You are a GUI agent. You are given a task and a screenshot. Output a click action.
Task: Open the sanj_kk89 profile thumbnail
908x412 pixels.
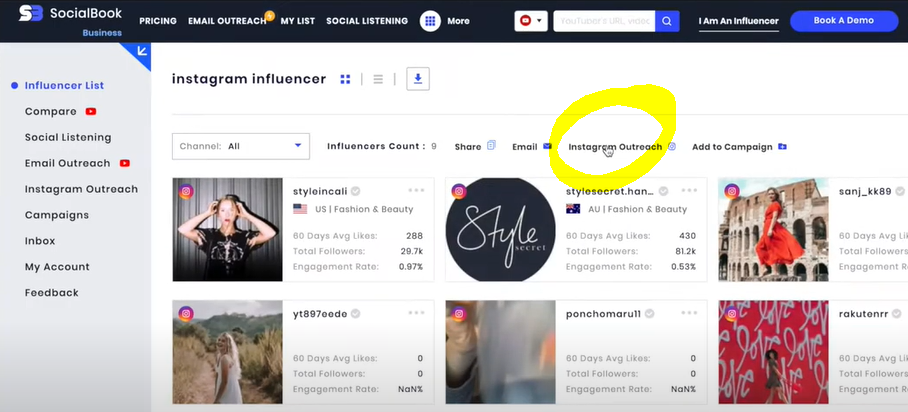click(773, 229)
